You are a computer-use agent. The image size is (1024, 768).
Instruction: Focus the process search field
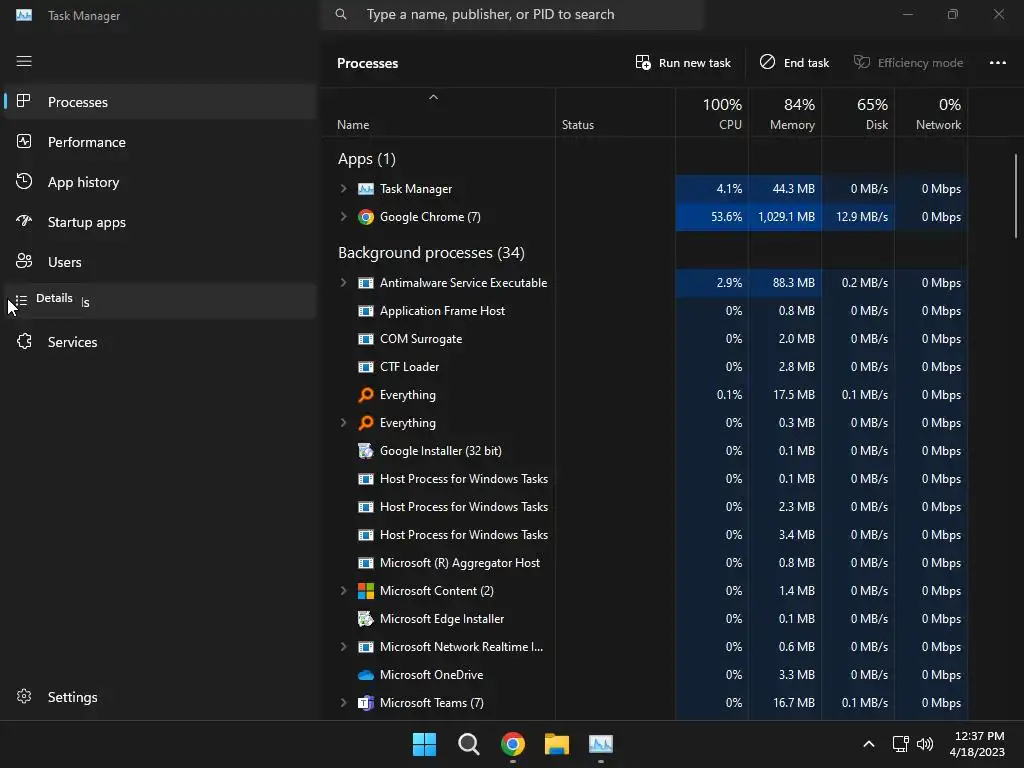point(512,14)
